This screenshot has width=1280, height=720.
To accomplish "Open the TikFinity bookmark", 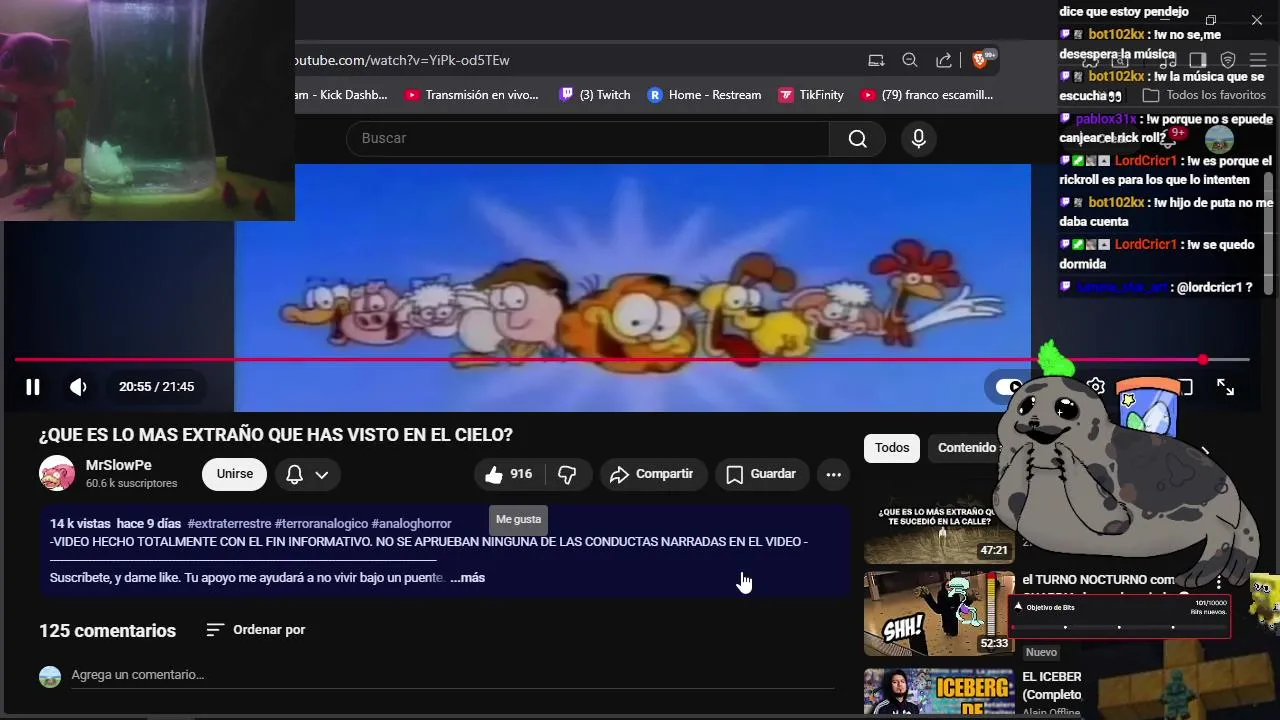I will [812, 95].
